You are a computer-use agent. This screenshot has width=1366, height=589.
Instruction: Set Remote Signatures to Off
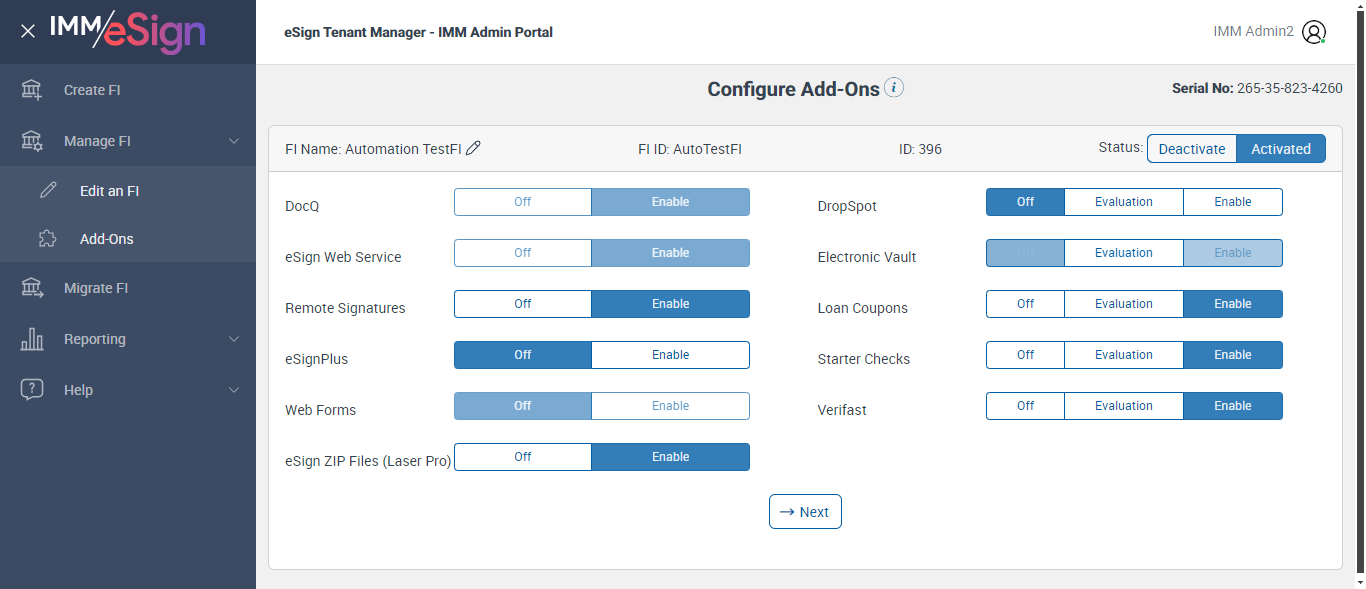(523, 304)
